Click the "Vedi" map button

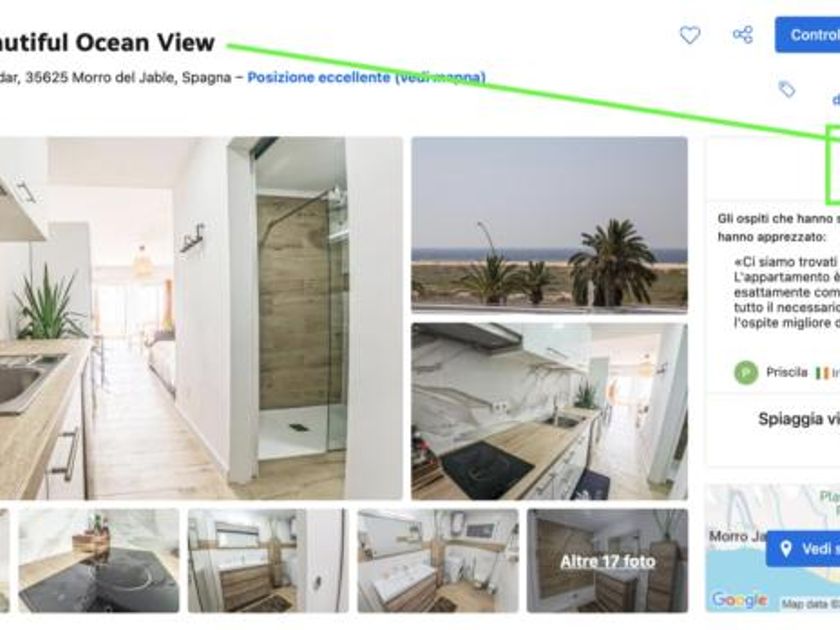pos(803,549)
